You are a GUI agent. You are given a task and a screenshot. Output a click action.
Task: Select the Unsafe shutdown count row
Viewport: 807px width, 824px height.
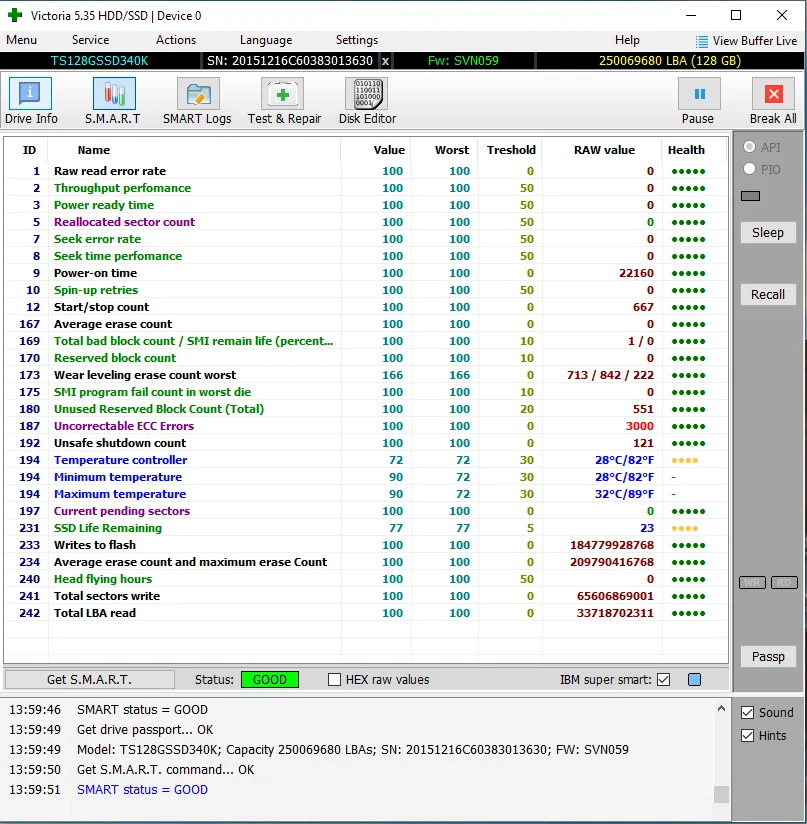pos(366,443)
